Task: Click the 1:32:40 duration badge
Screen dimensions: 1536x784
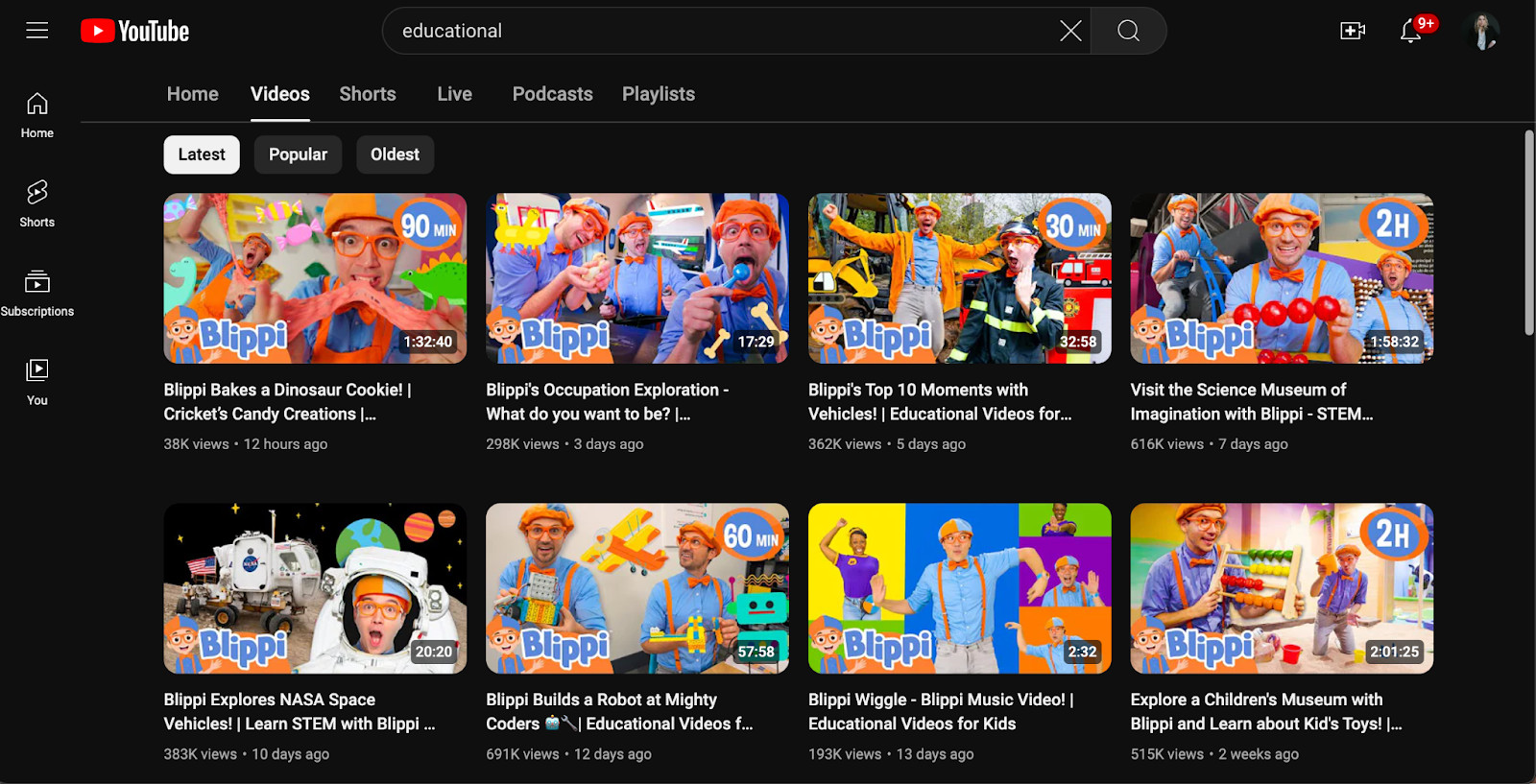Action: tap(428, 342)
